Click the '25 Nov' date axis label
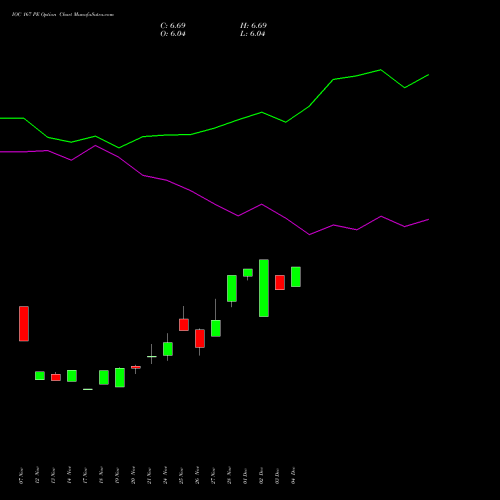 (181, 476)
